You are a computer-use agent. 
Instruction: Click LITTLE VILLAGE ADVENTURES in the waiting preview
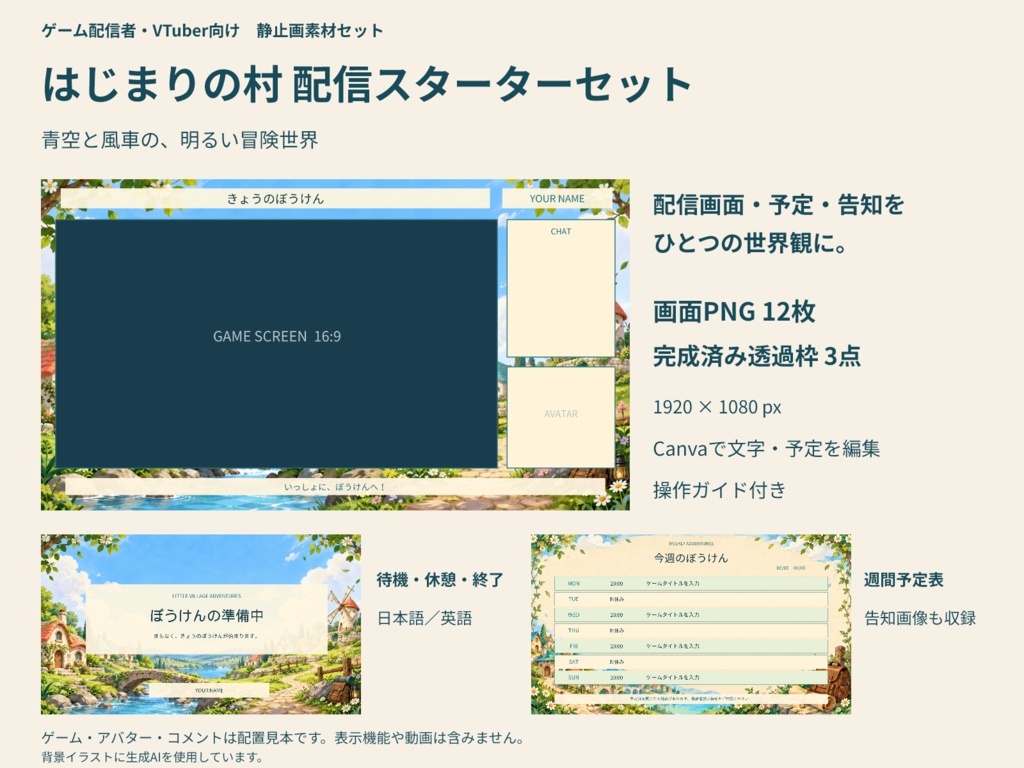(206, 596)
